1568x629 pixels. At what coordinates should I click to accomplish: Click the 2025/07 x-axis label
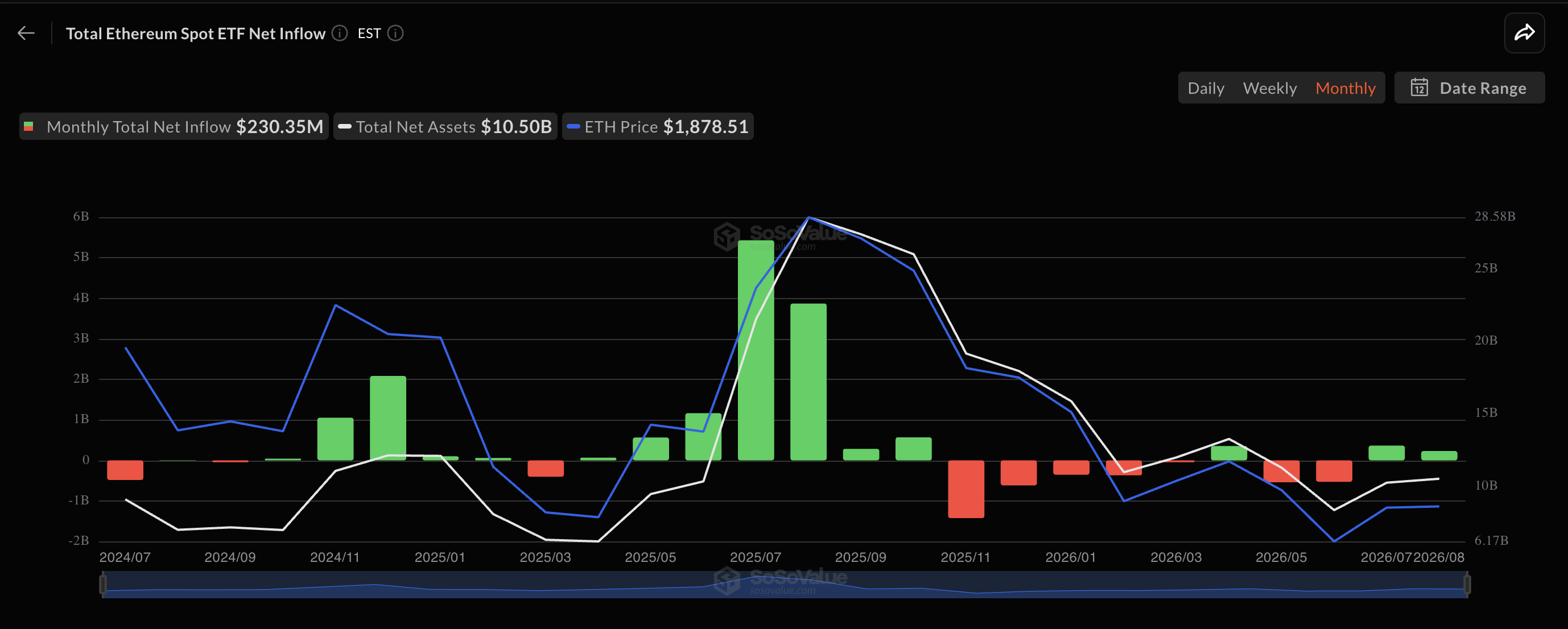pyautogui.click(x=756, y=557)
